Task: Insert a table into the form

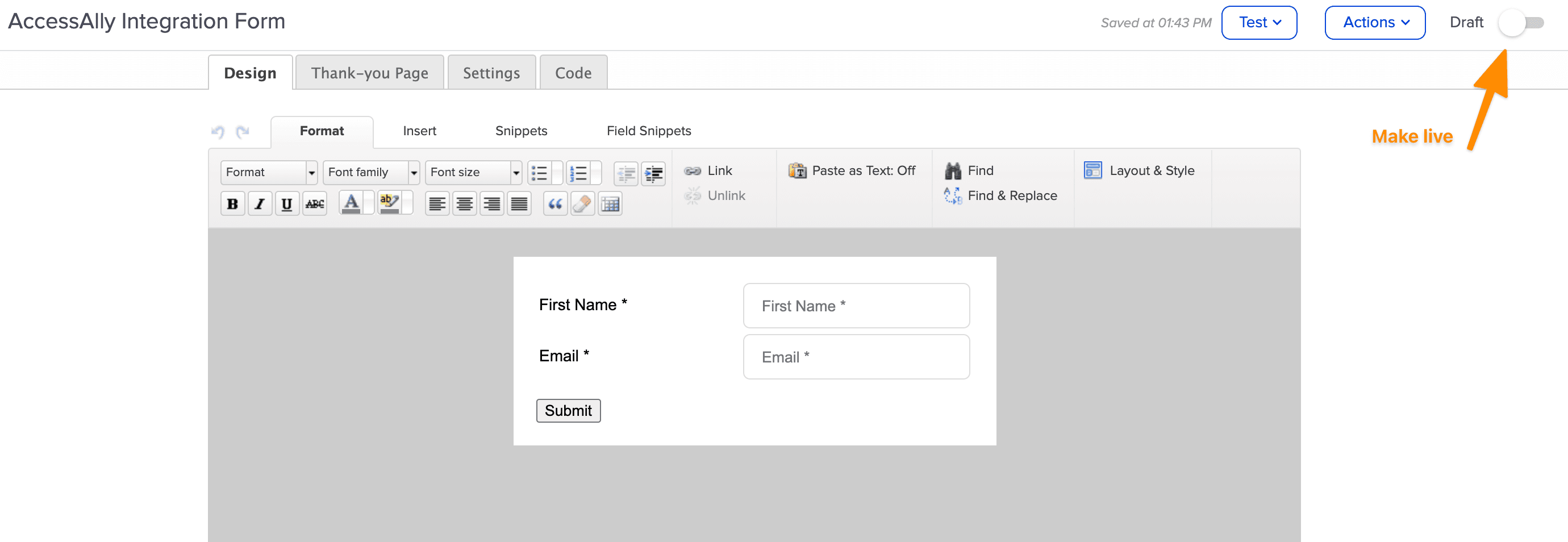Action: point(610,204)
